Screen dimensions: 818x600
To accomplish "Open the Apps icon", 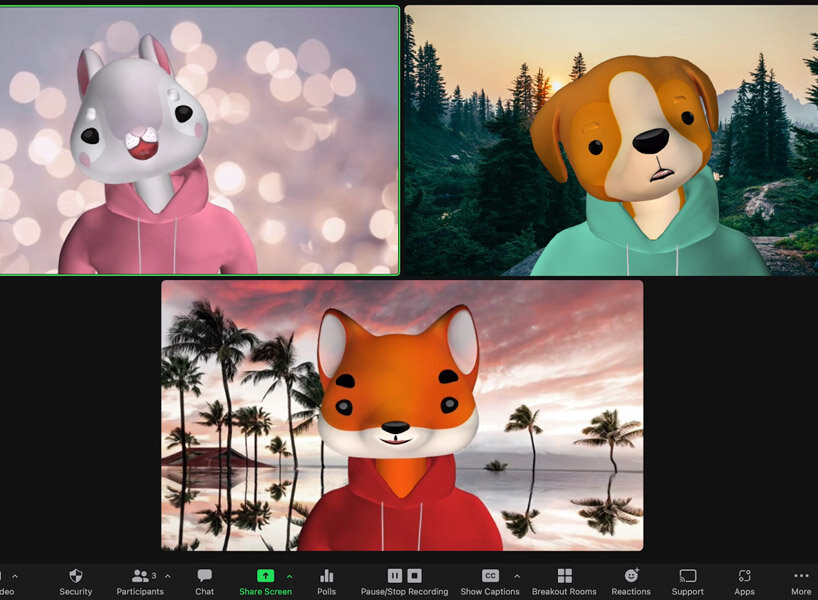I will pyautogui.click(x=744, y=576).
